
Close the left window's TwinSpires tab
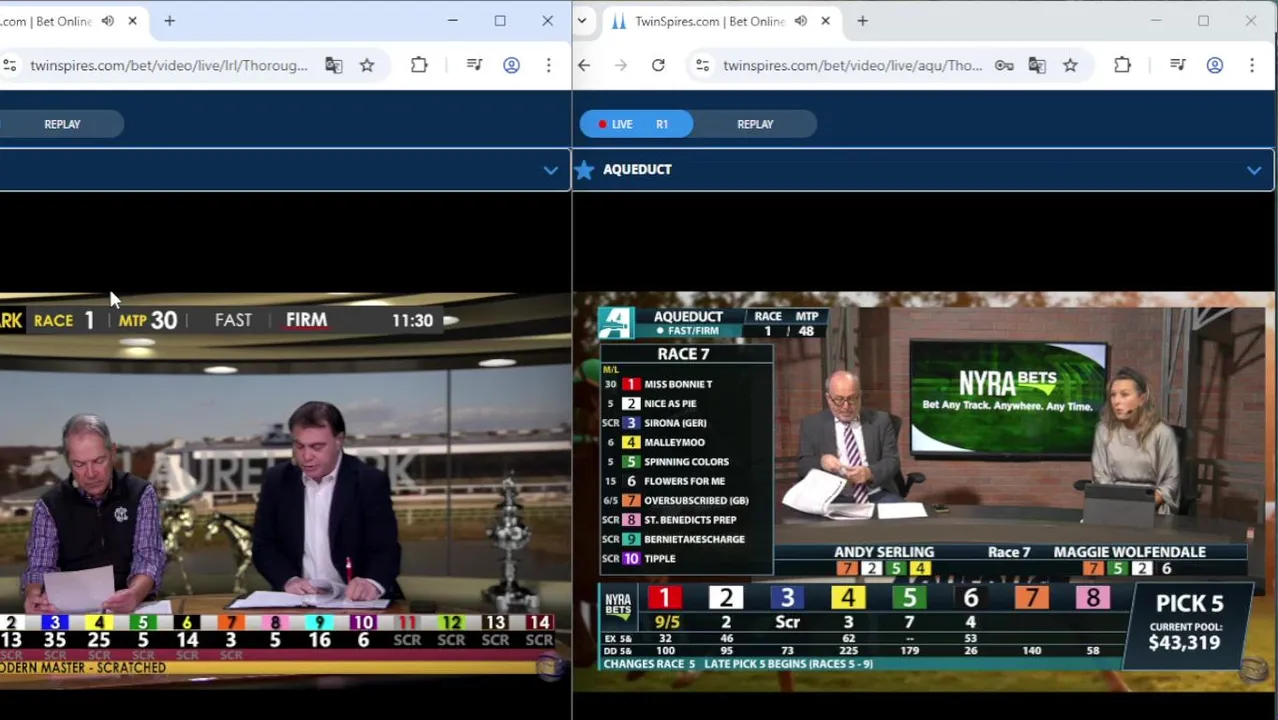[x=132, y=21]
